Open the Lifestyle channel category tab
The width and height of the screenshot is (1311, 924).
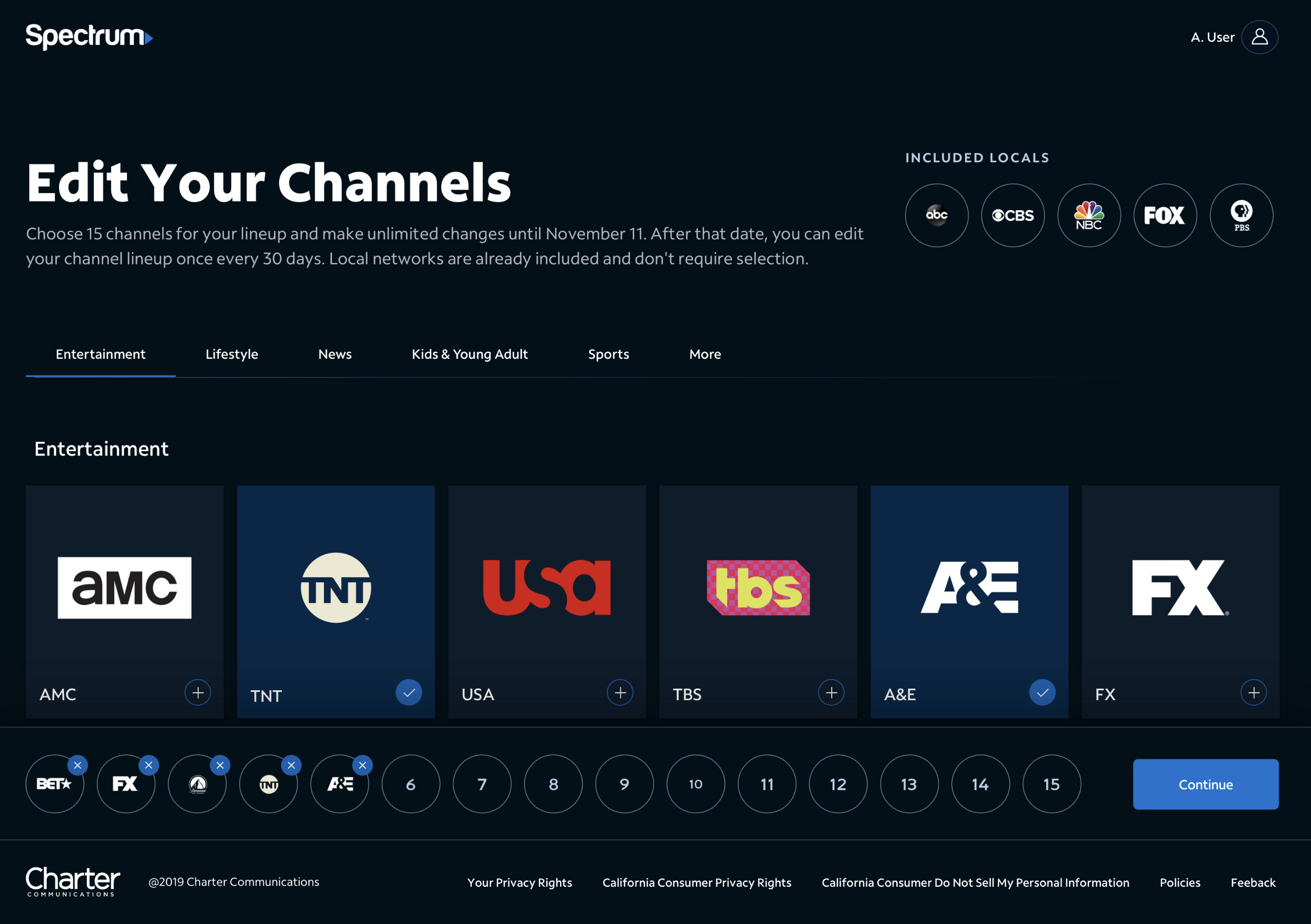pyautogui.click(x=231, y=353)
